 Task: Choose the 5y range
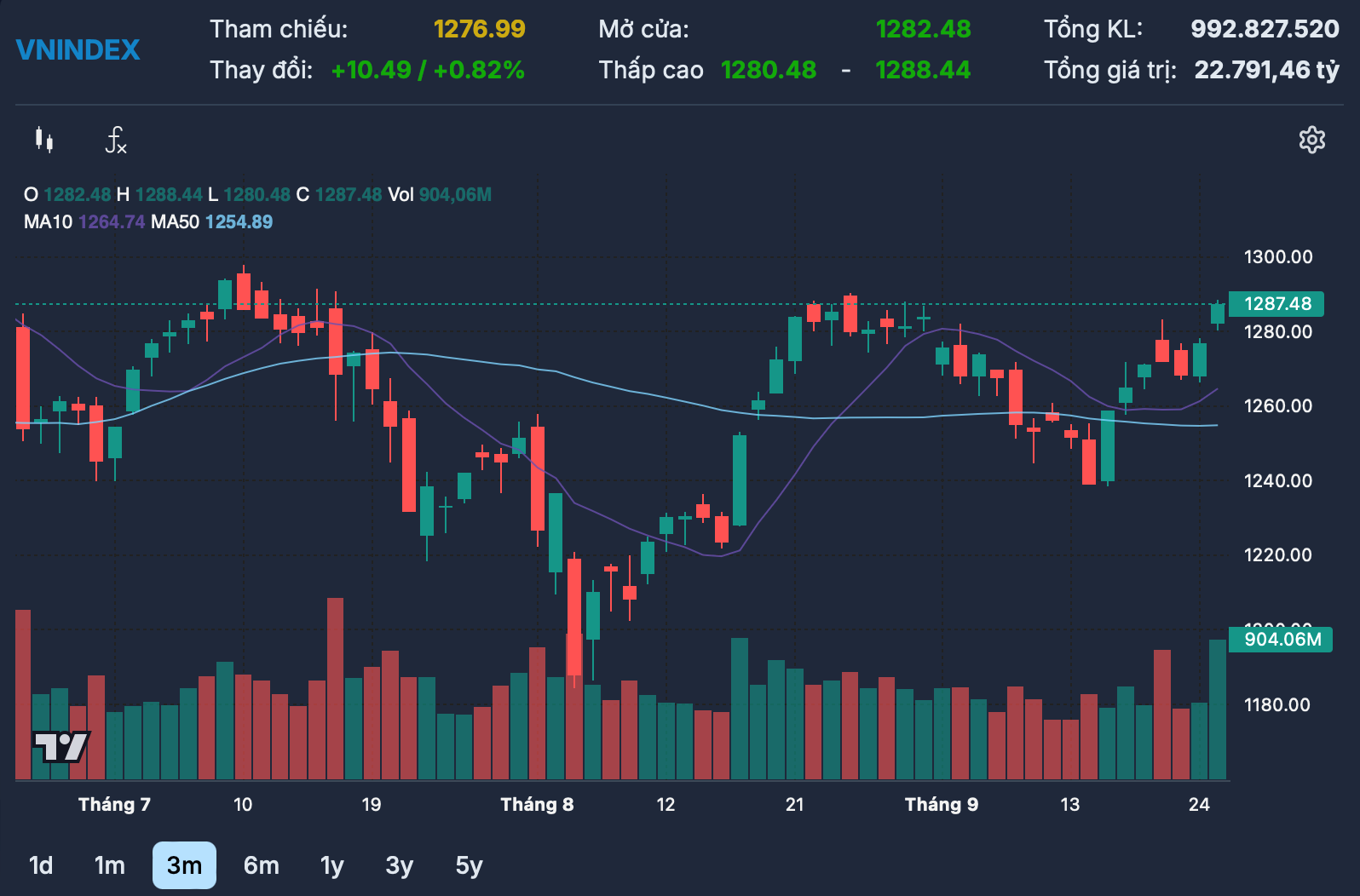point(469,865)
